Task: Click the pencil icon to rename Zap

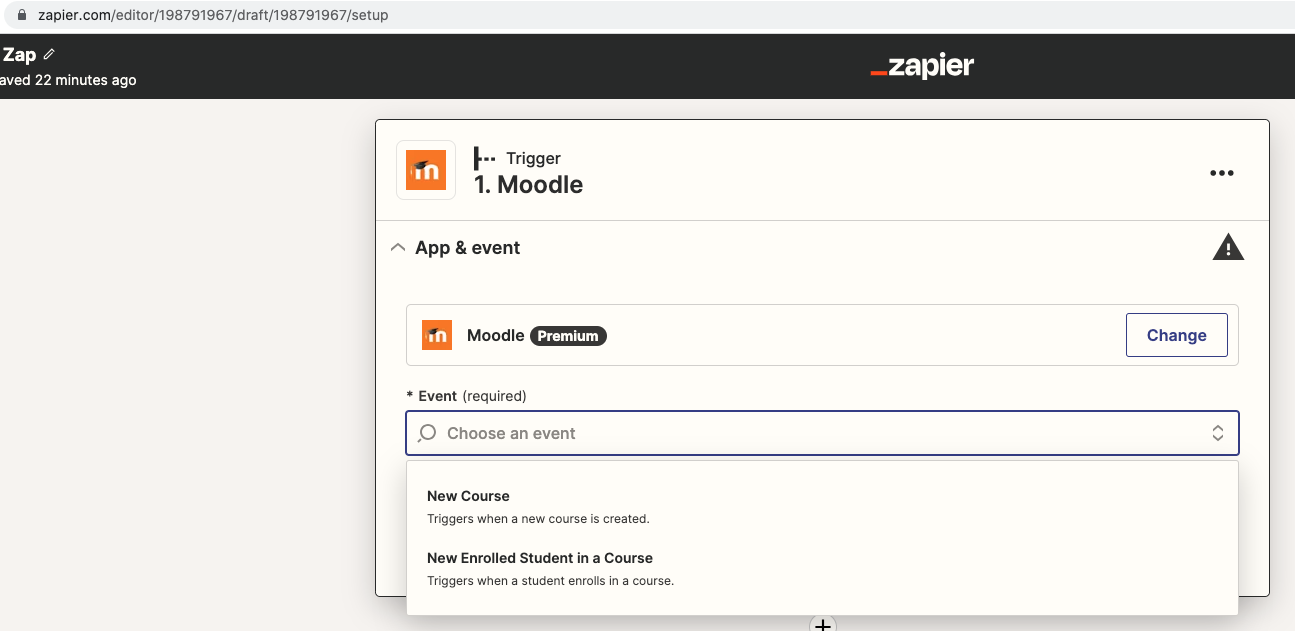Action: tap(50, 55)
